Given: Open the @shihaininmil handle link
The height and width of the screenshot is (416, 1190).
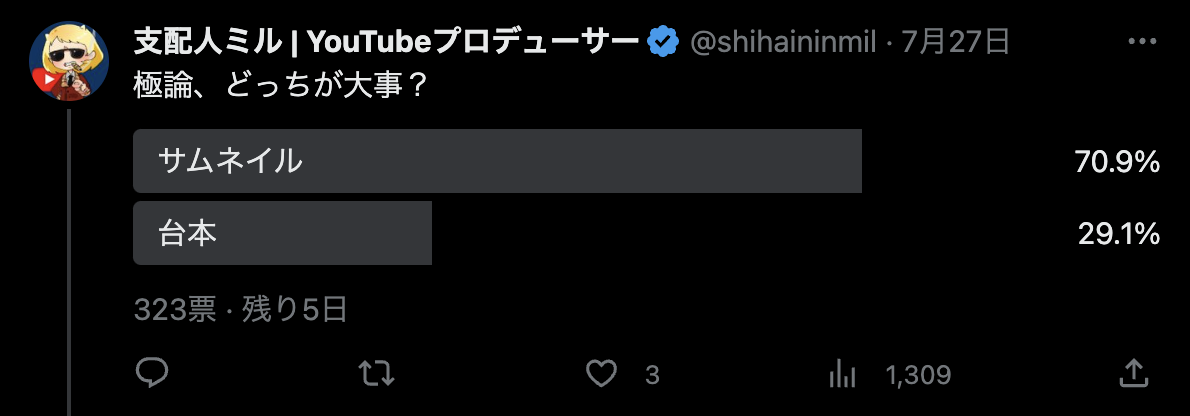Looking at the screenshot, I should coord(783,43).
